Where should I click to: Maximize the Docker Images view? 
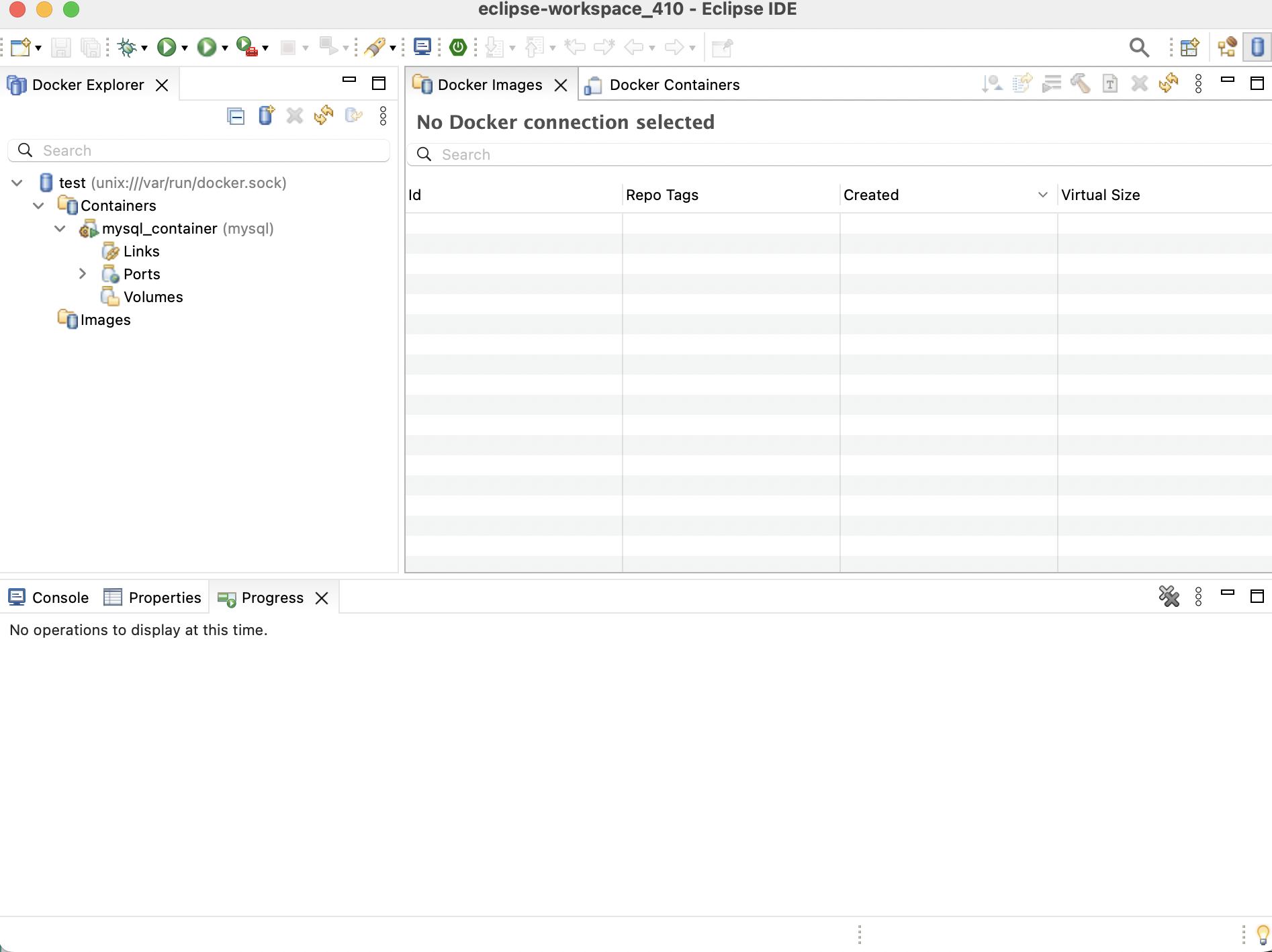1257,83
